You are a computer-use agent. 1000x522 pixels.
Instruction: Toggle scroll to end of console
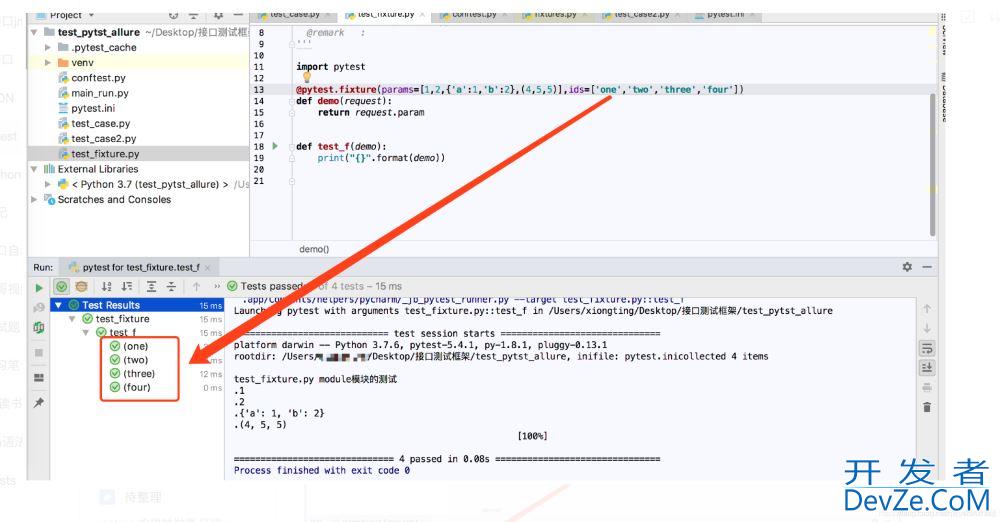coord(927,368)
